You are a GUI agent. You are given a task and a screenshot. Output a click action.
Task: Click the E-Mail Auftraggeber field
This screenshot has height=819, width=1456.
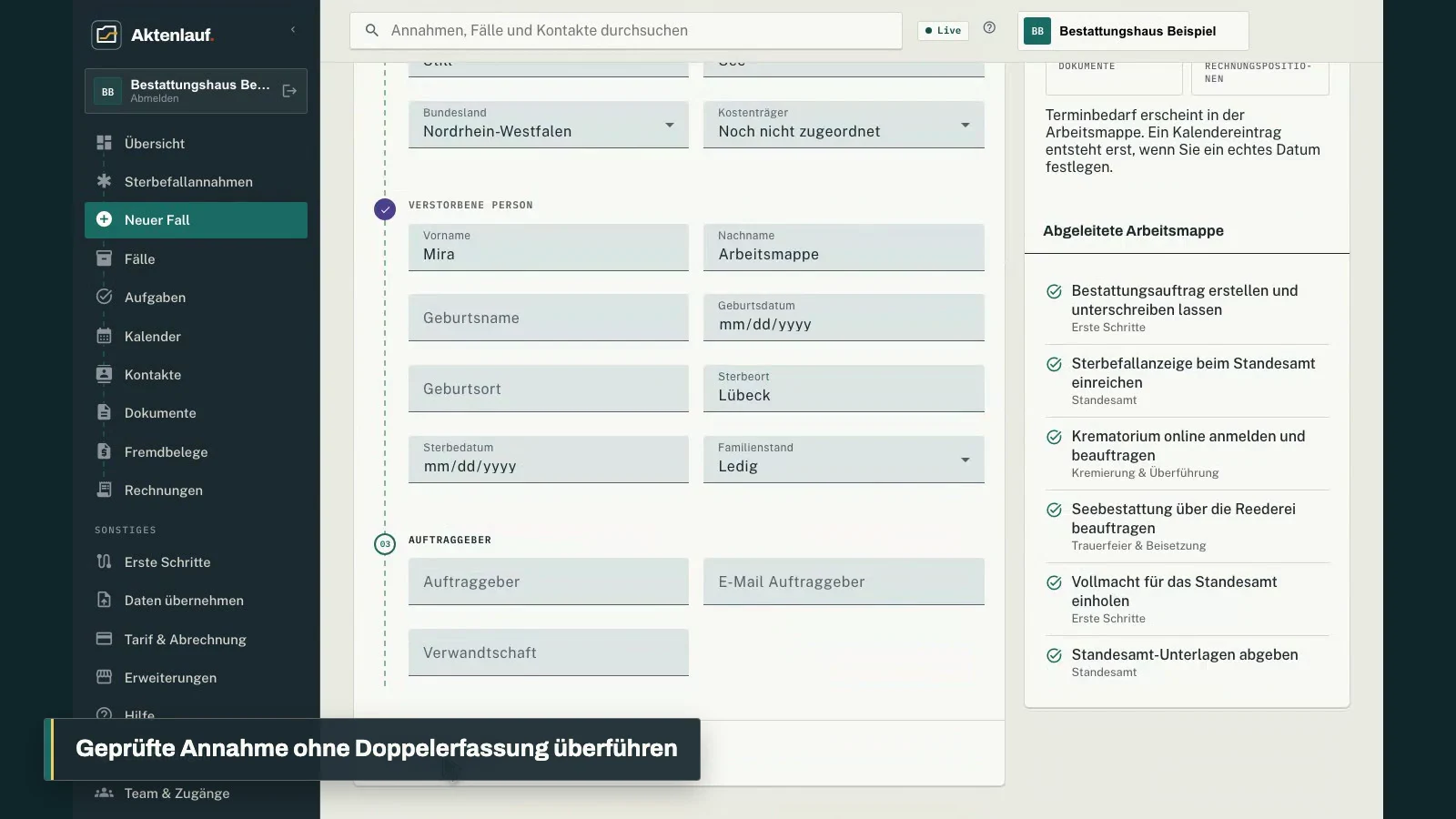click(844, 581)
